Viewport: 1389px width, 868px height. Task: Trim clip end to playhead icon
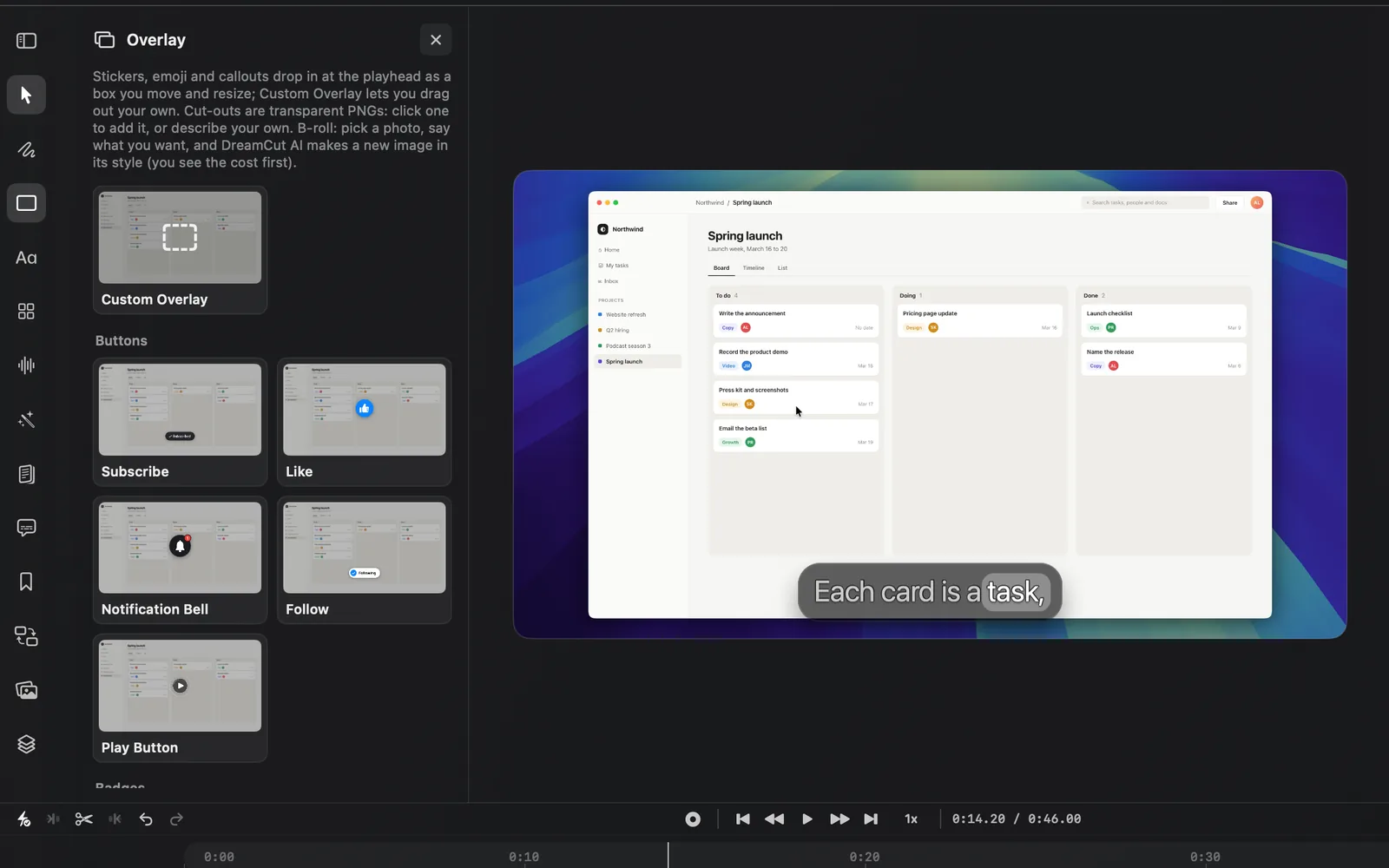point(115,819)
